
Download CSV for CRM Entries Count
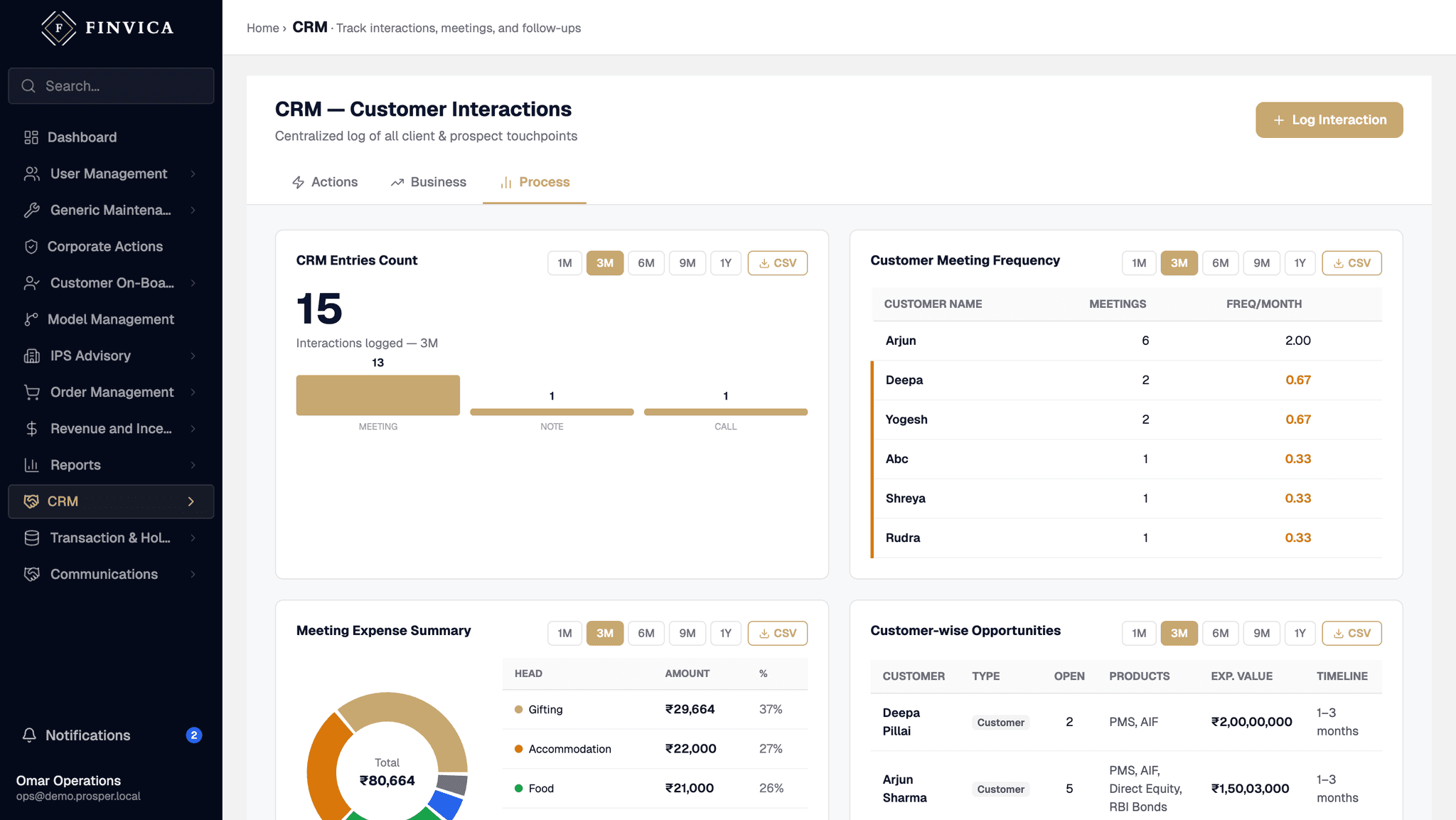point(777,263)
